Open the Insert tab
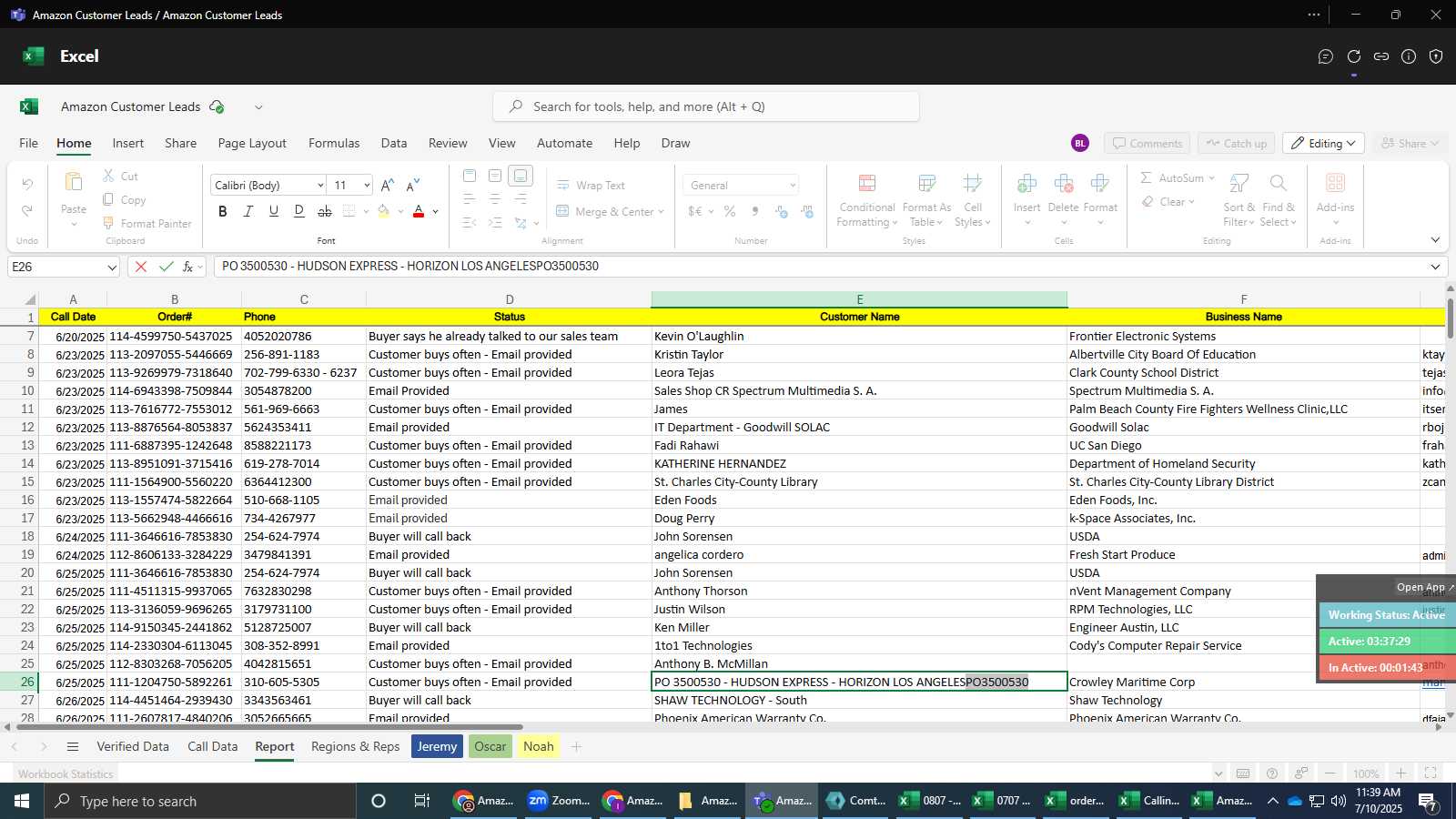This screenshot has height=819, width=1456. 128,143
